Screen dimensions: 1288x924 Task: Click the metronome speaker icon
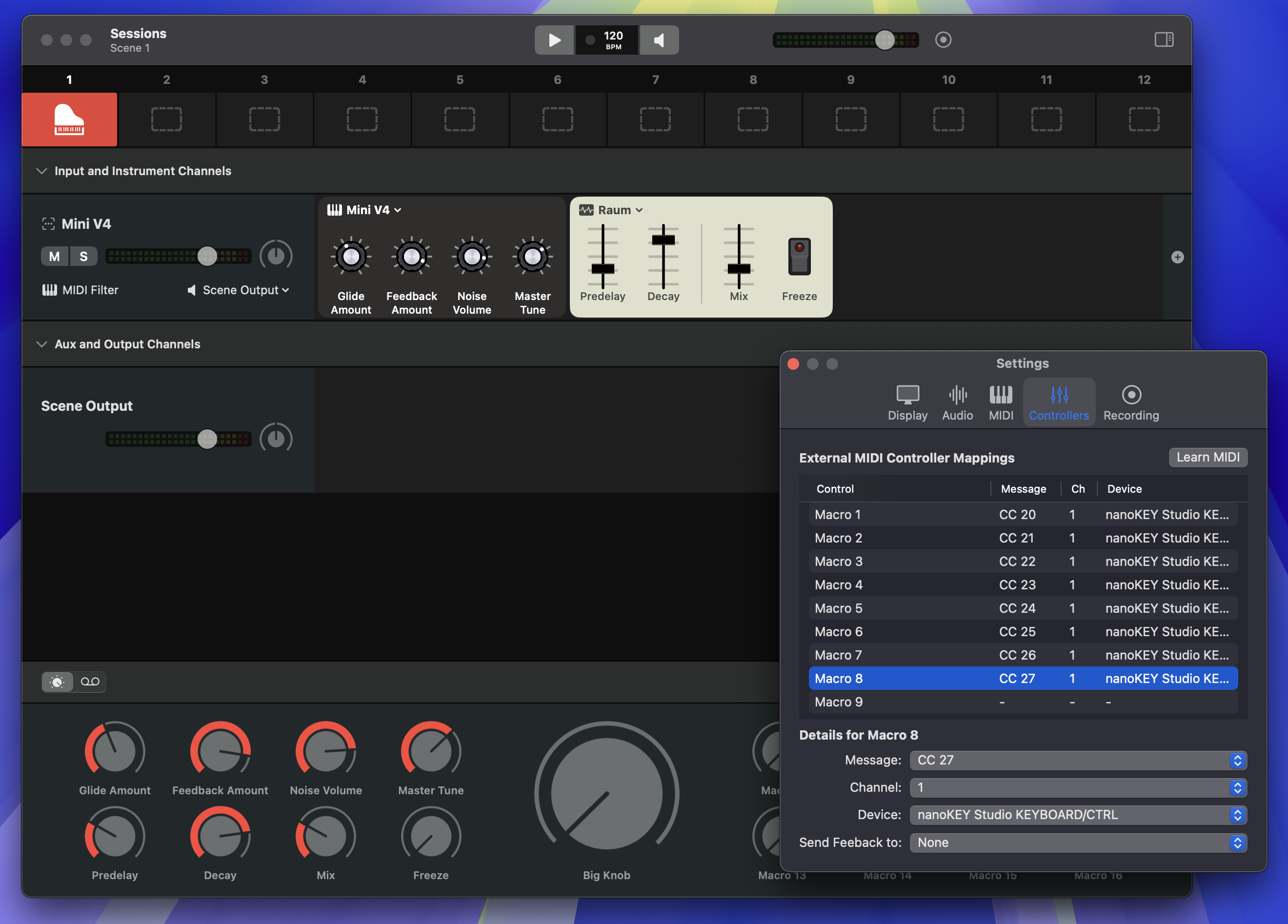[659, 40]
